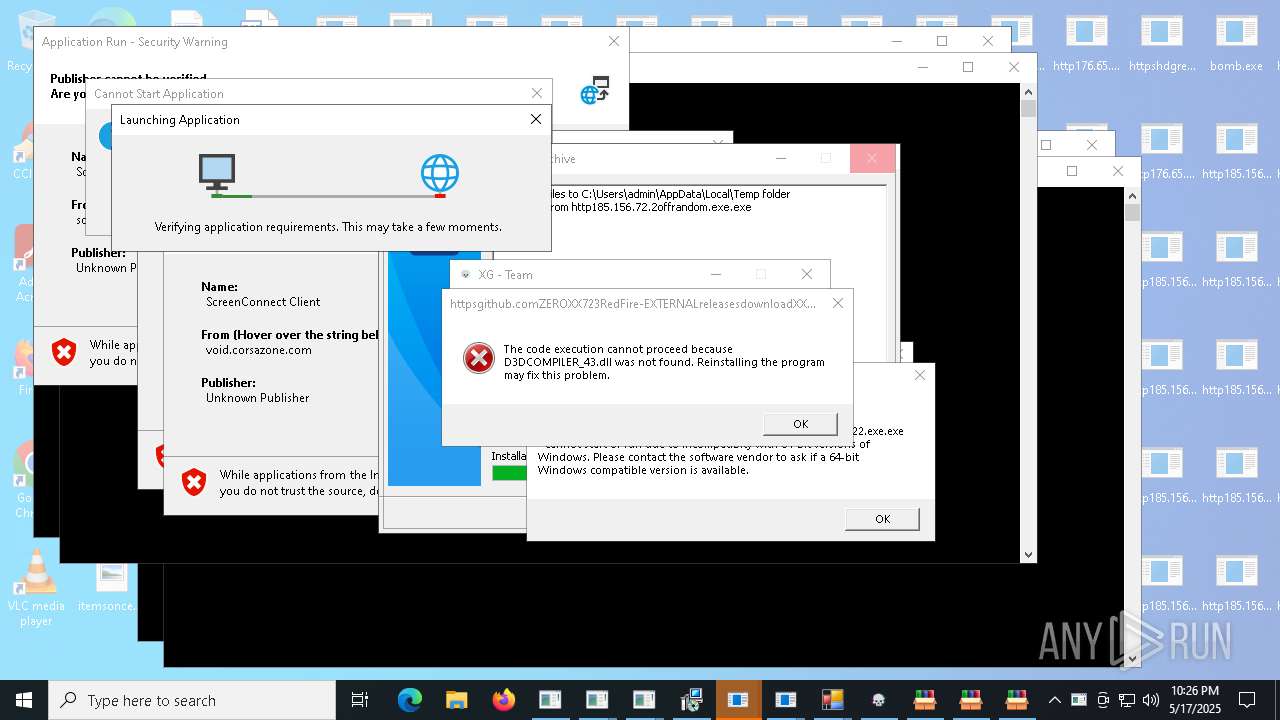This screenshot has height=720, width=1280.
Task: Click the globe icon in Launching Application dialog
Action: (440, 173)
